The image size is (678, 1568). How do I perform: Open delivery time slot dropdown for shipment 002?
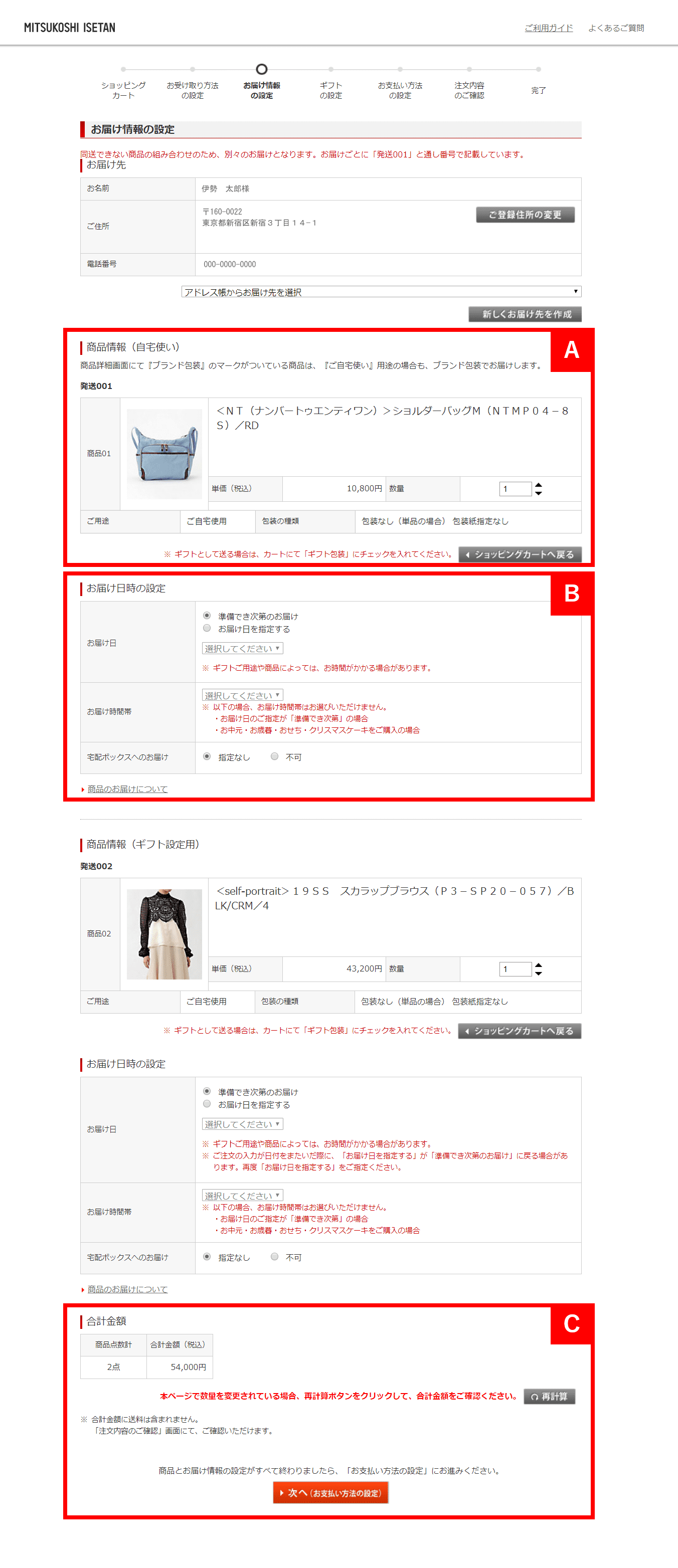242,1195
